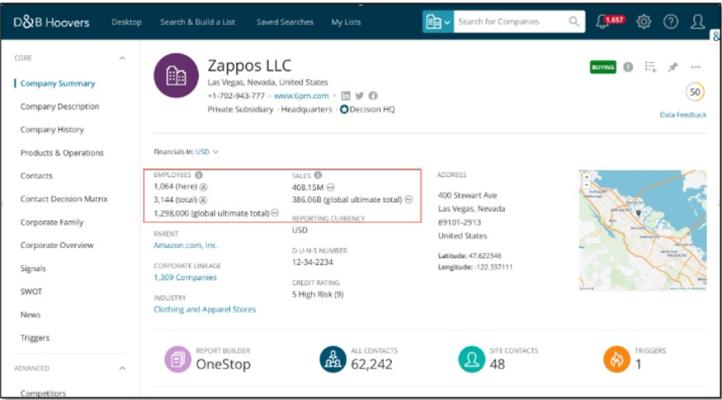Click the add-to-list icon
722x400 pixels.
point(650,67)
